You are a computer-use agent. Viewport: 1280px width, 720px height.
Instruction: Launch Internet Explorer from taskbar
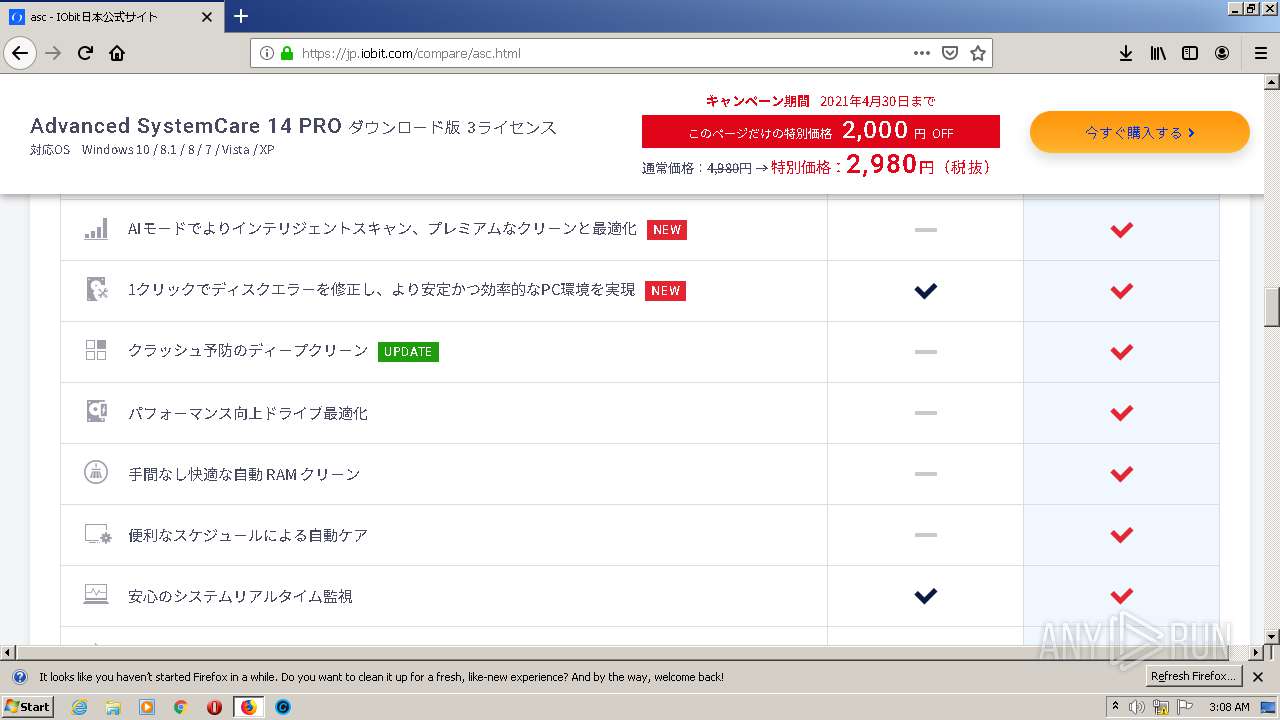80,707
